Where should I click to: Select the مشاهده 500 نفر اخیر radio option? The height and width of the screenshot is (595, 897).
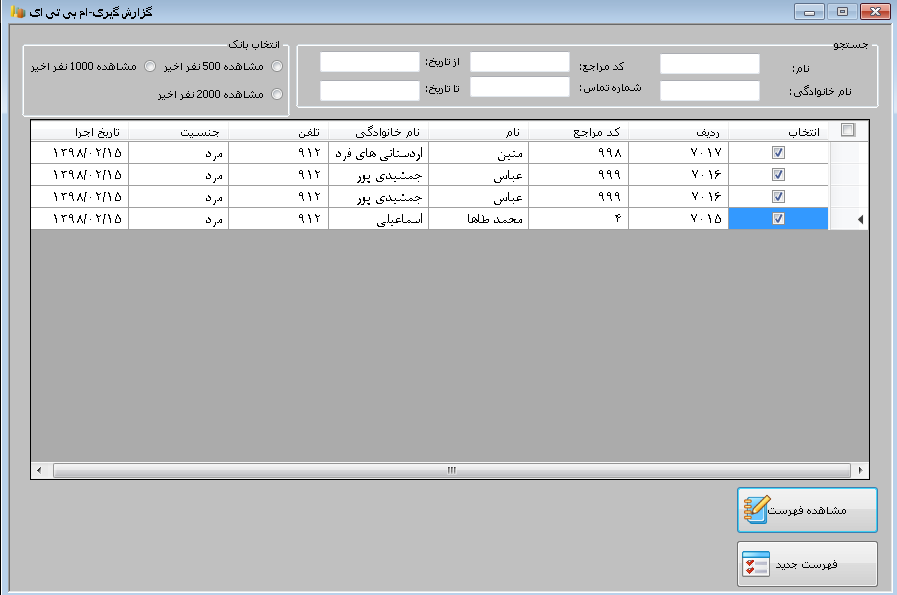277,67
